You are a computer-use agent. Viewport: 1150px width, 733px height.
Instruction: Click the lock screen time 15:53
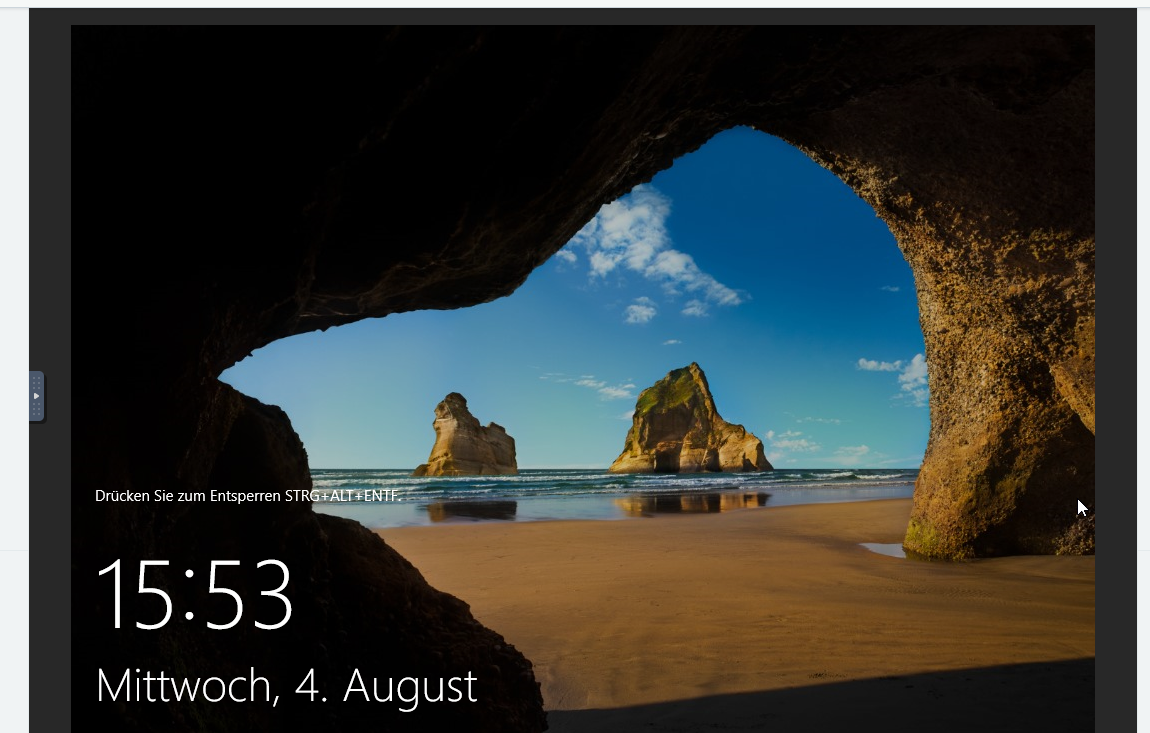tap(194, 594)
